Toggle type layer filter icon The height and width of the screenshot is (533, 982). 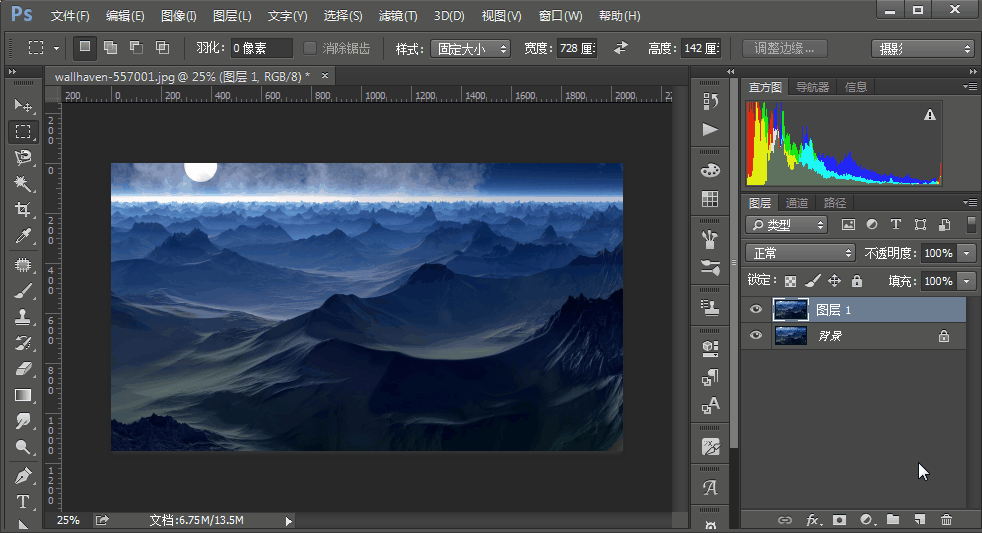pyautogui.click(x=896, y=224)
